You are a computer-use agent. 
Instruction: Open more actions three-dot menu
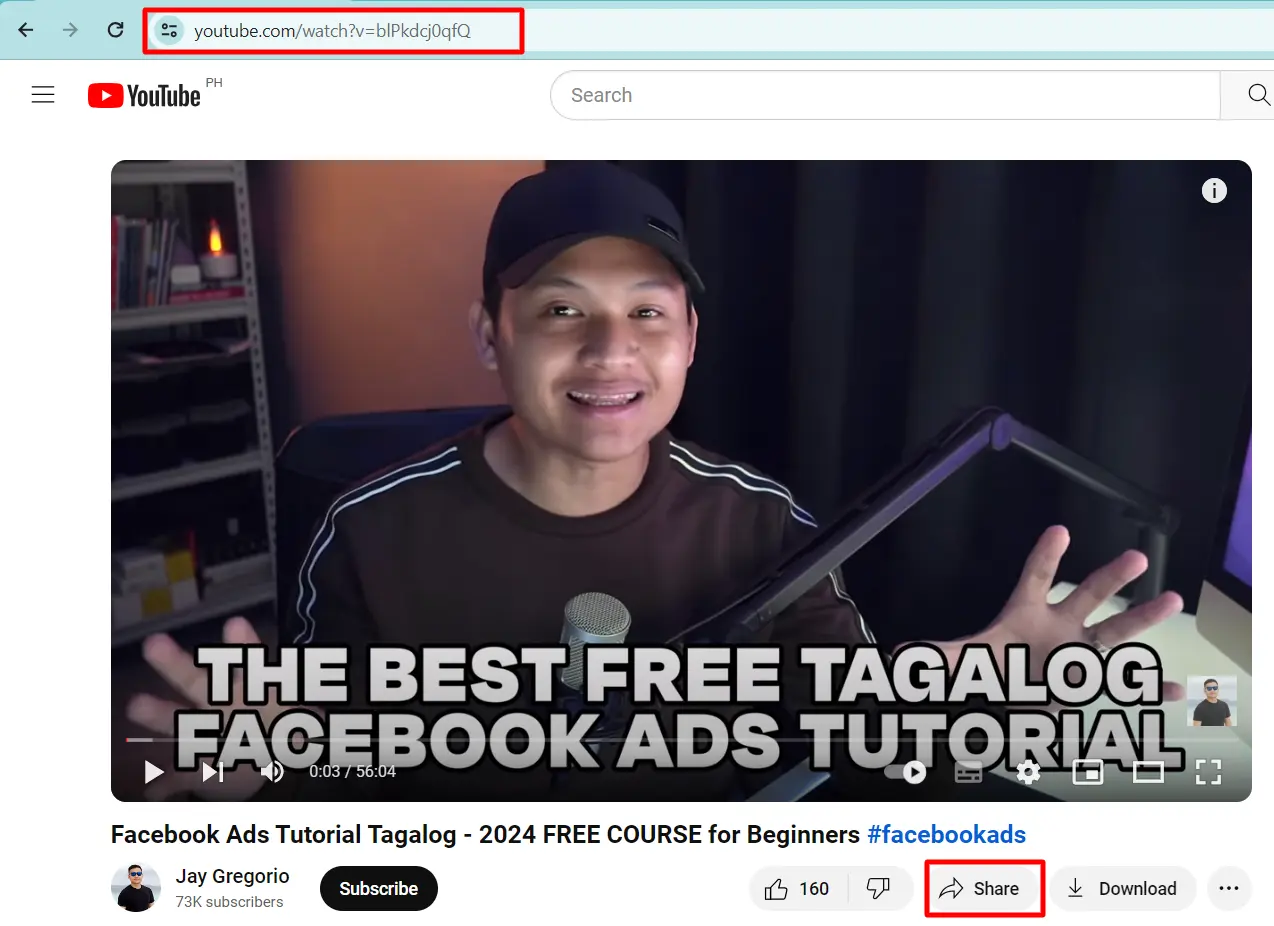1229,888
